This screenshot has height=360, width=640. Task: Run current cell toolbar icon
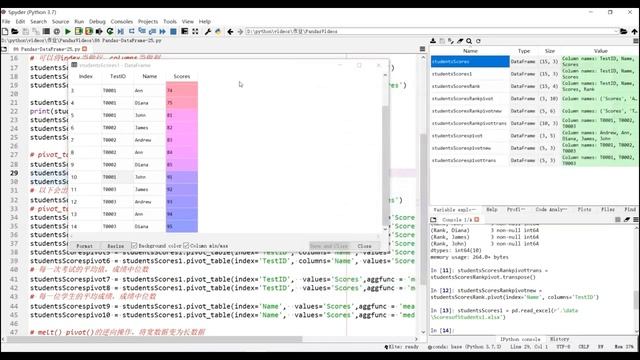[78, 31]
